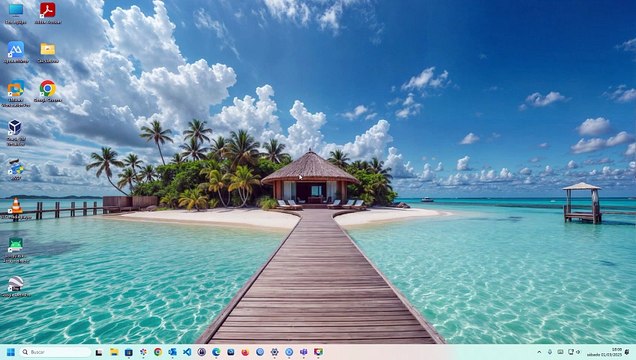Image resolution: width=636 pixels, height=360 pixels.
Task: Select the green Android desktop shortcut
Action: point(16,250)
